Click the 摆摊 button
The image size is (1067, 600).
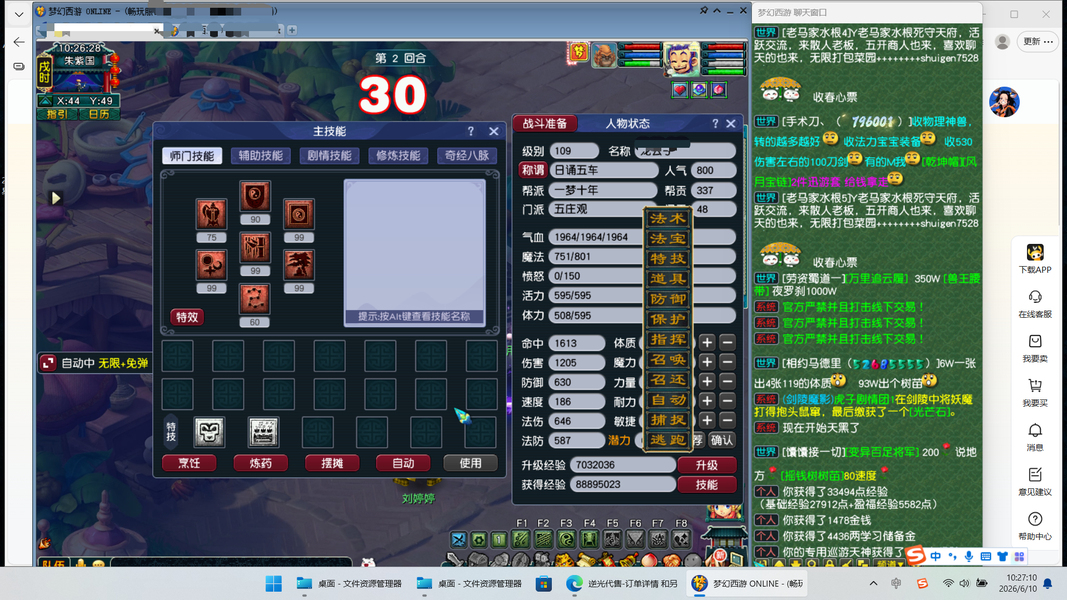[332, 463]
